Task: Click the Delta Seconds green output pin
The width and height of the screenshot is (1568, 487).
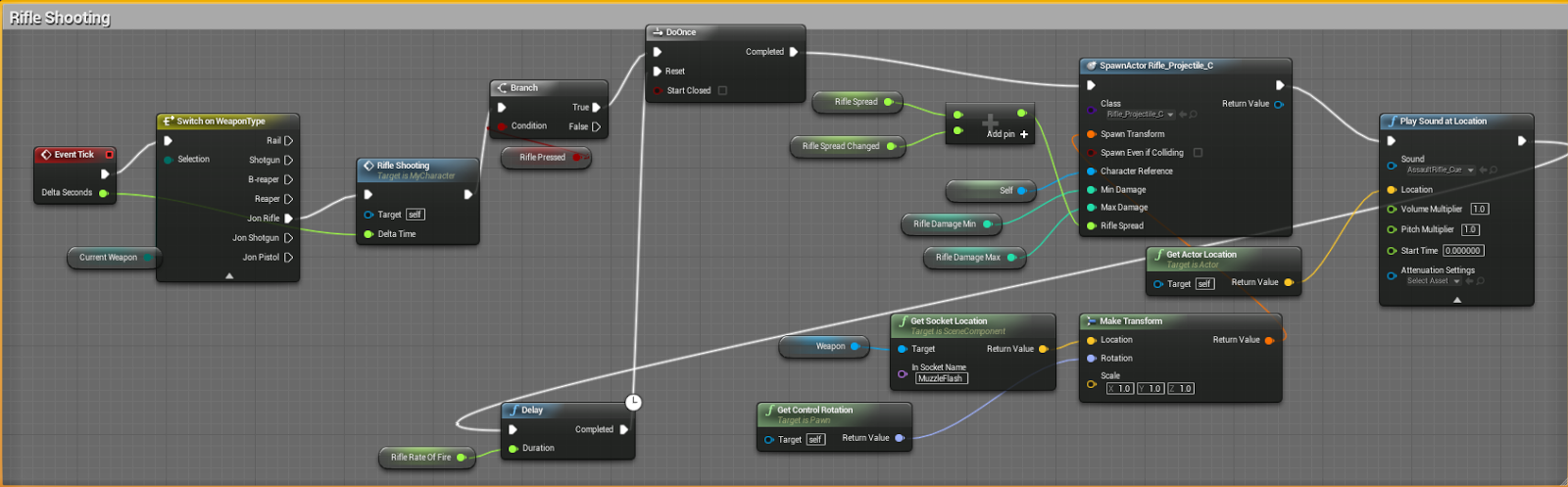Action: point(103,193)
